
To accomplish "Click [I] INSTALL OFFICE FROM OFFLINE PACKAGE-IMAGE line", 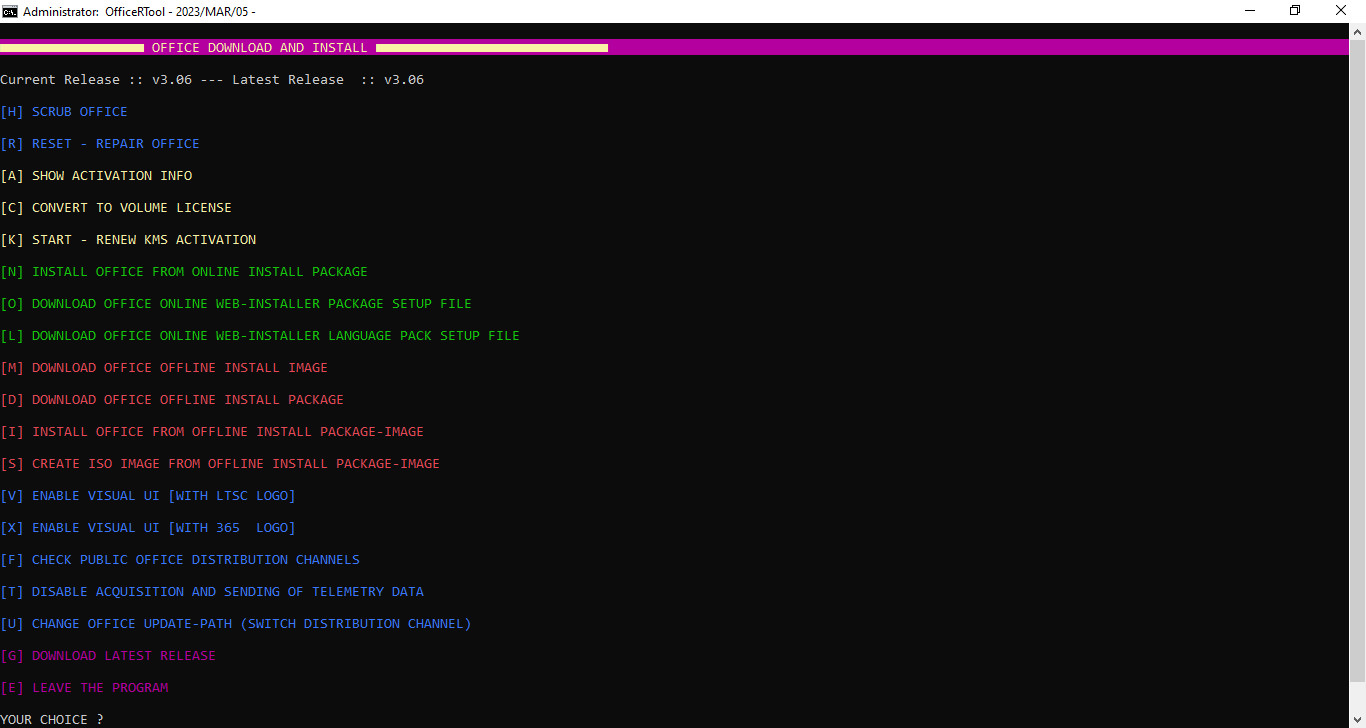I will point(212,432).
